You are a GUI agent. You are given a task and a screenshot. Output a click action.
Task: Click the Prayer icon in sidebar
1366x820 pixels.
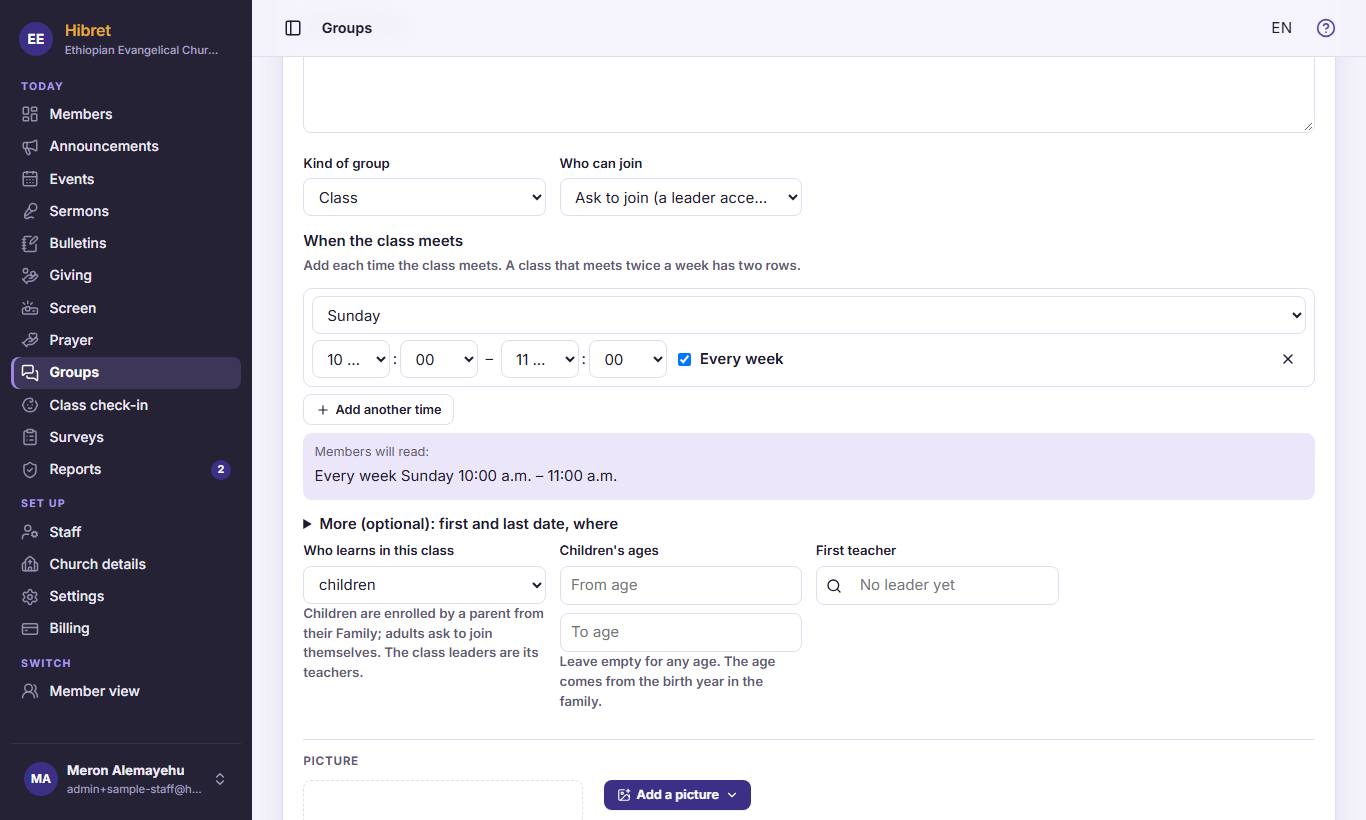click(x=30, y=340)
